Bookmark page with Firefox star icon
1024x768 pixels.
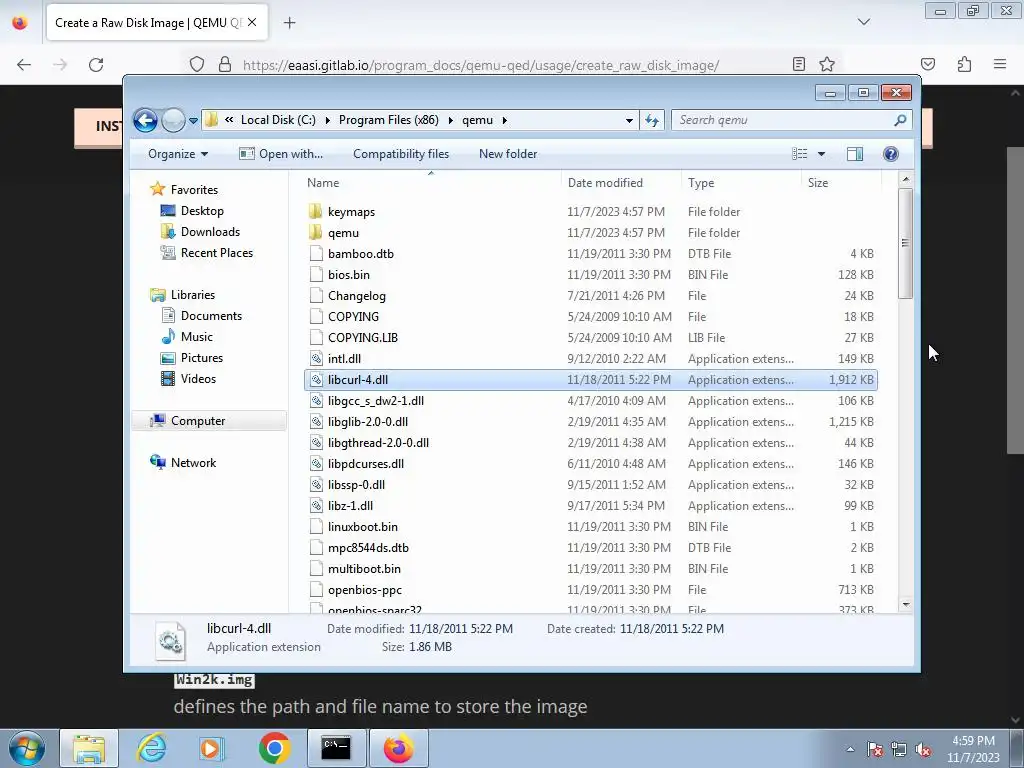pyautogui.click(x=827, y=65)
